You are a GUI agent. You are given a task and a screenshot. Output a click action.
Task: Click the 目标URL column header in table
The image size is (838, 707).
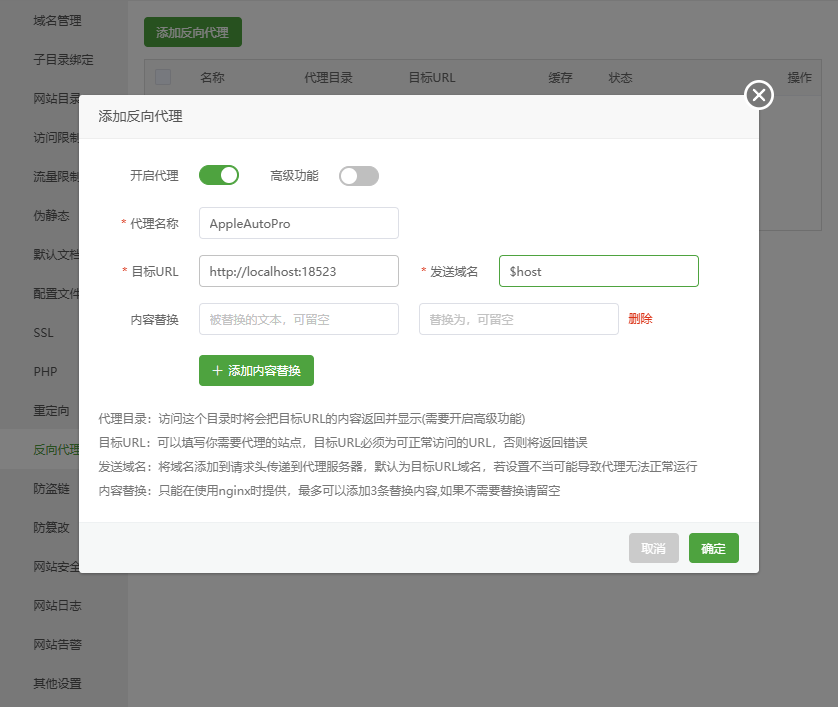tap(432, 78)
